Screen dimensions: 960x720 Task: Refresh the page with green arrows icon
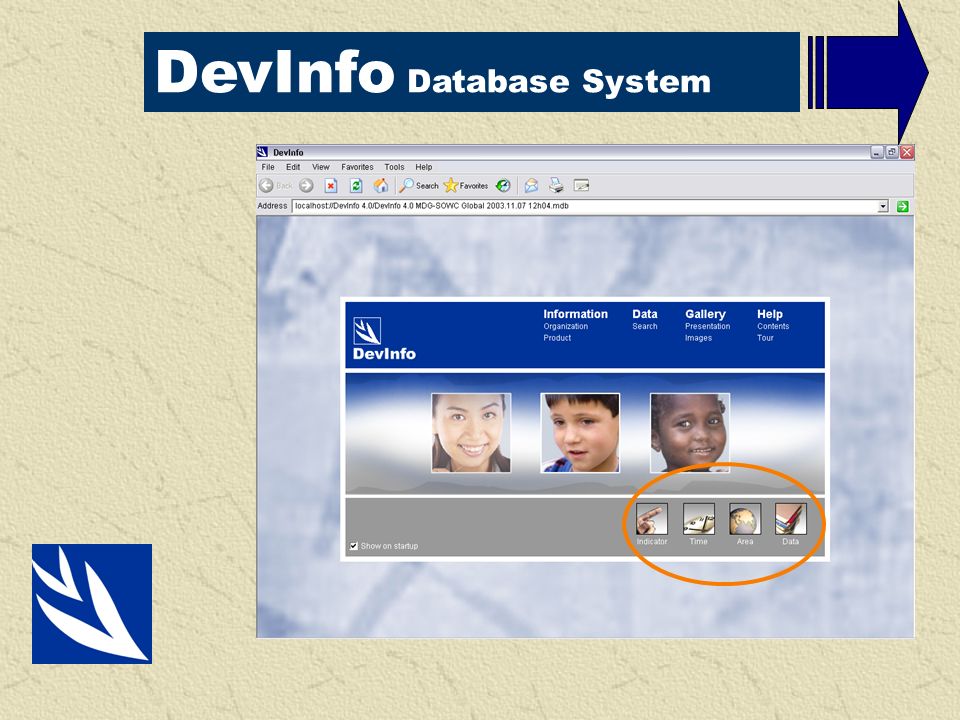point(356,186)
